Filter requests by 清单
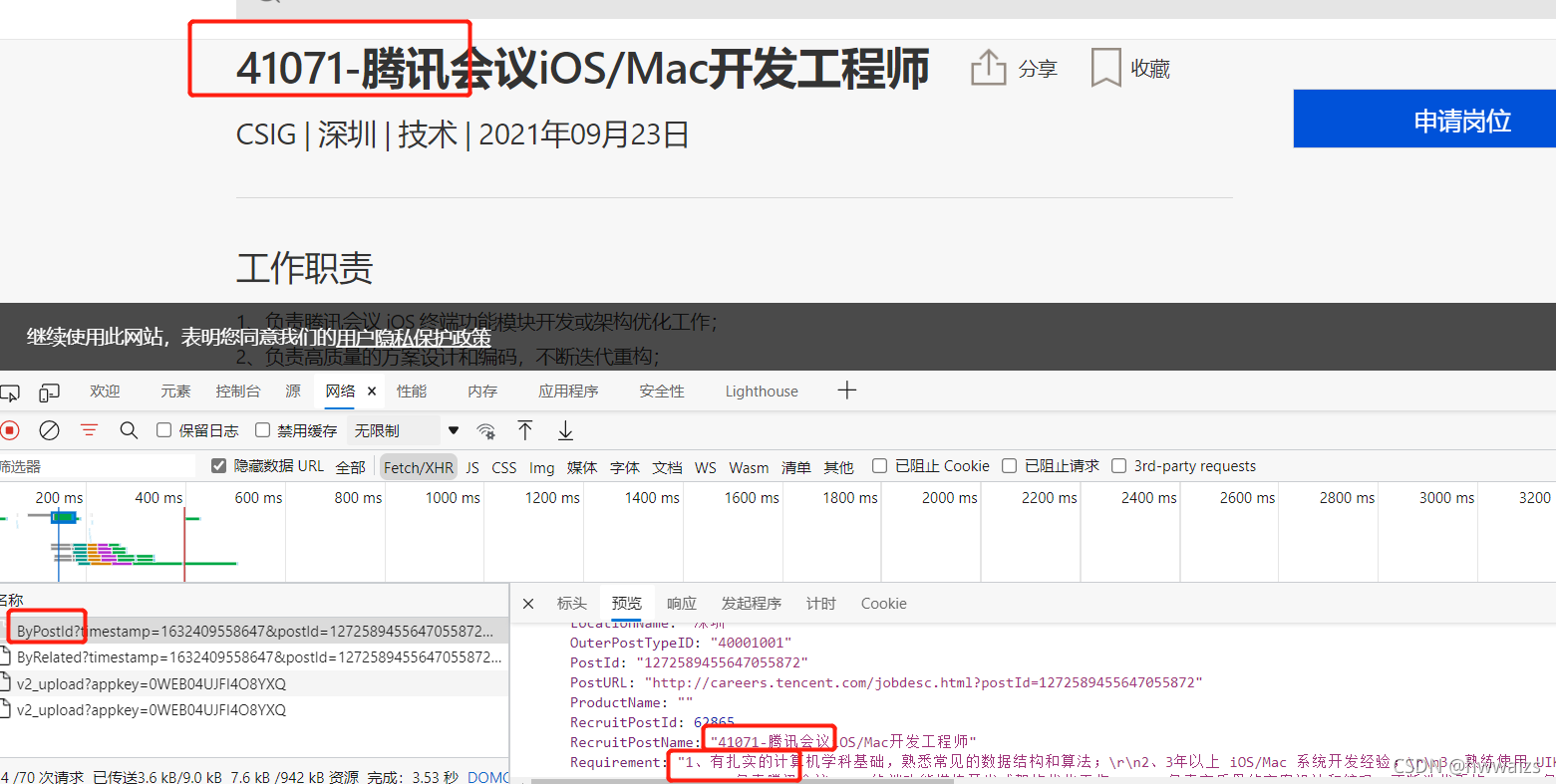The image size is (1556, 784). click(x=796, y=467)
